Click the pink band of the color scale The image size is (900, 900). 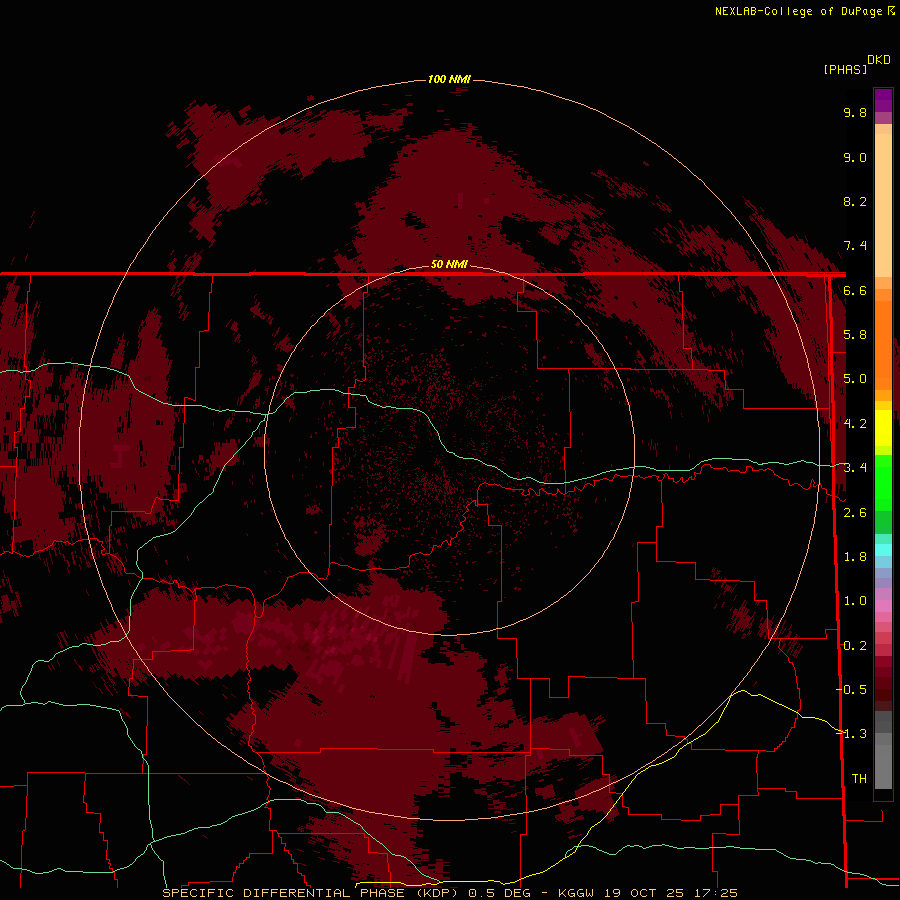pos(883,606)
